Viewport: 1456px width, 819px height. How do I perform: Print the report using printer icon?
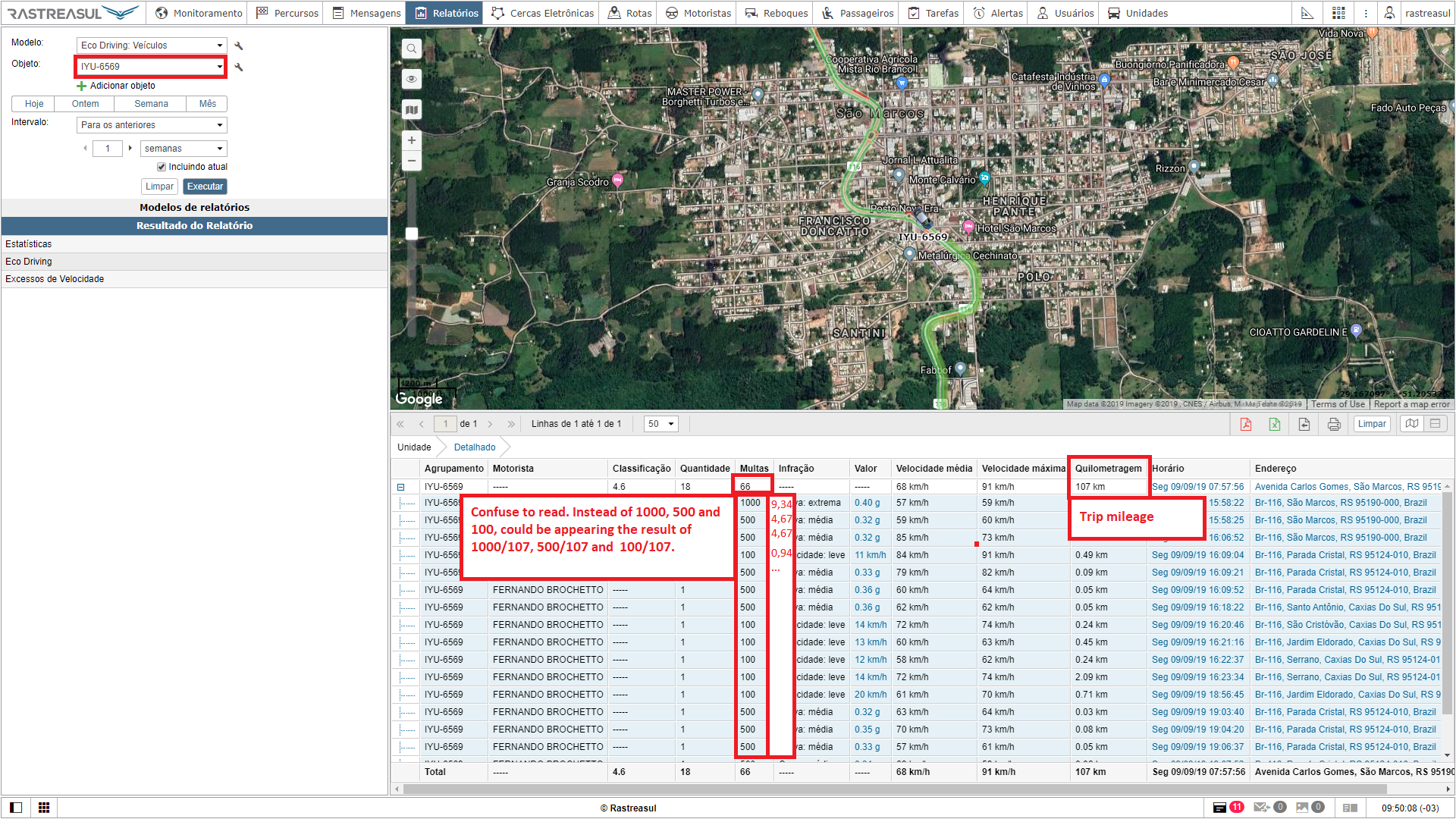(1334, 424)
